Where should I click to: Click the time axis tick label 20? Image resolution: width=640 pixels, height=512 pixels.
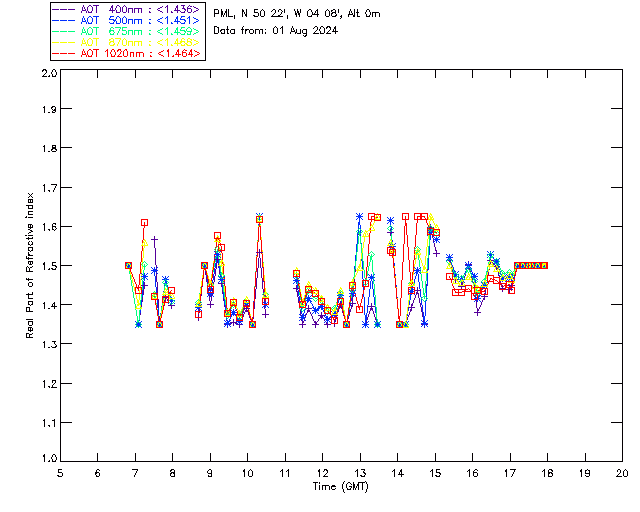click(x=622, y=473)
